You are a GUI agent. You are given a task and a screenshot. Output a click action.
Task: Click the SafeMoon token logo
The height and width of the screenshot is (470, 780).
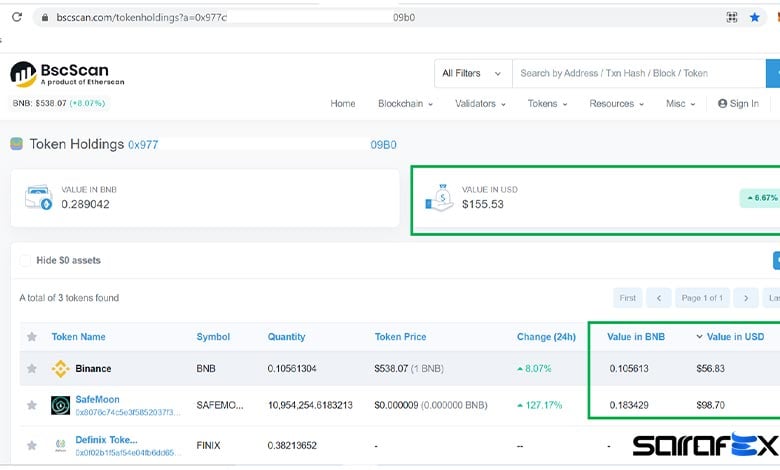tap(61, 405)
